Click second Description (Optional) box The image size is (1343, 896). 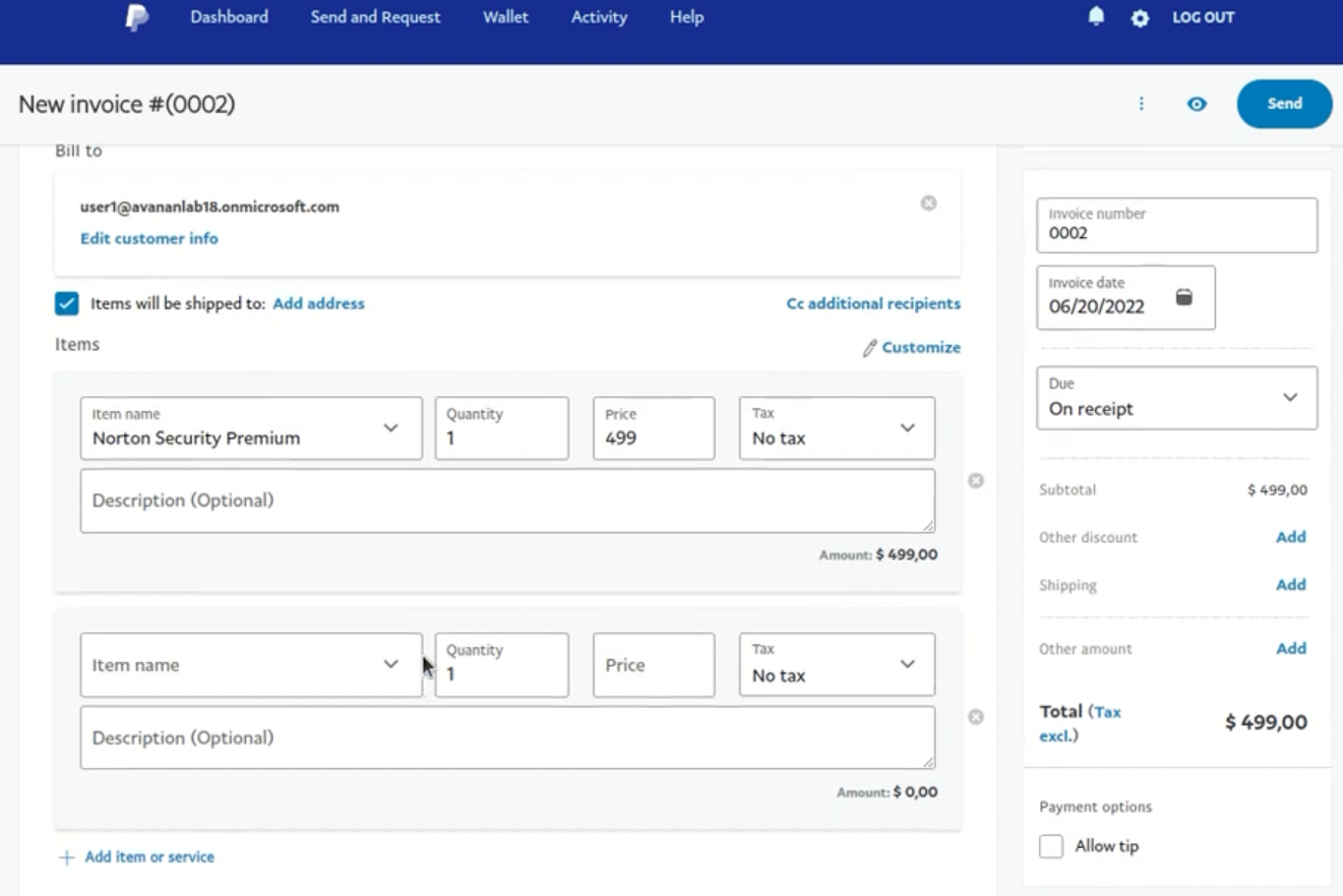508,738
